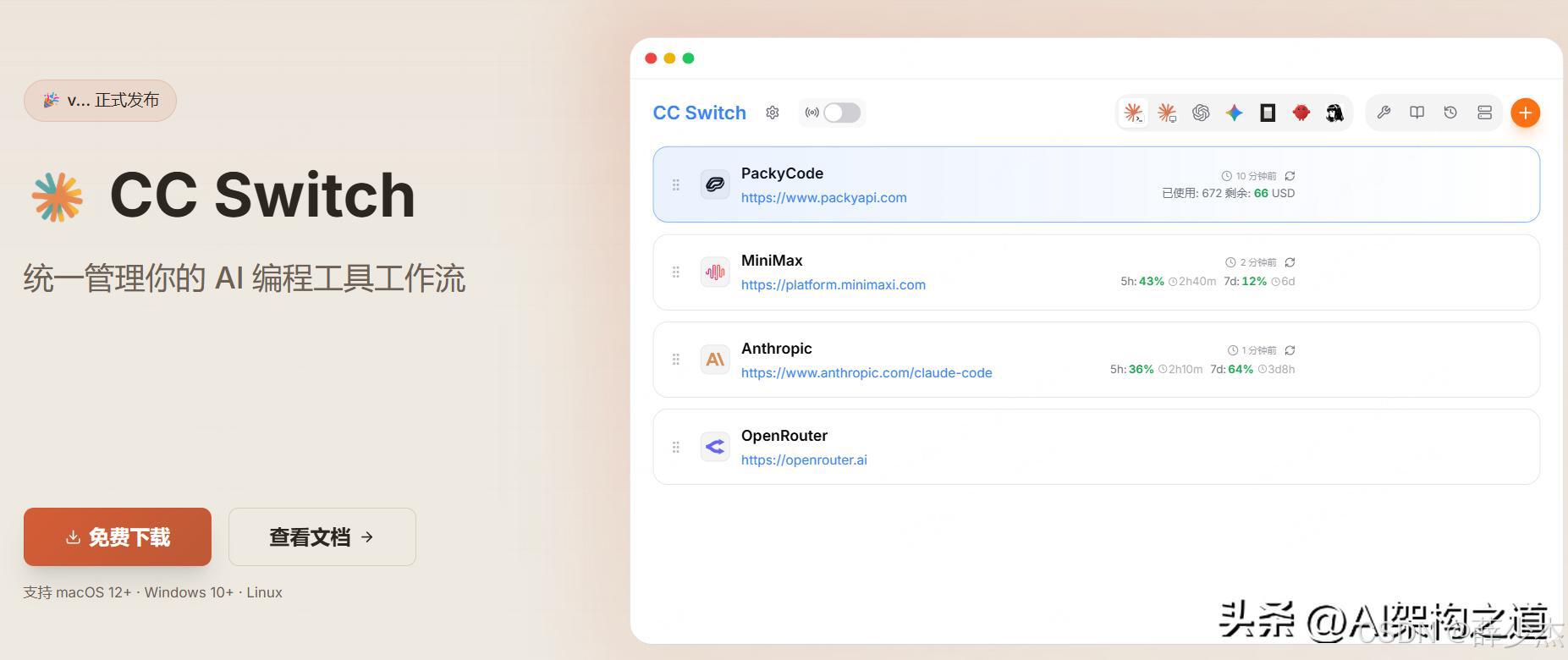Add a new provider with orange plus
The width and height of the screenshot is (1568, 660).
(1525, 113)
